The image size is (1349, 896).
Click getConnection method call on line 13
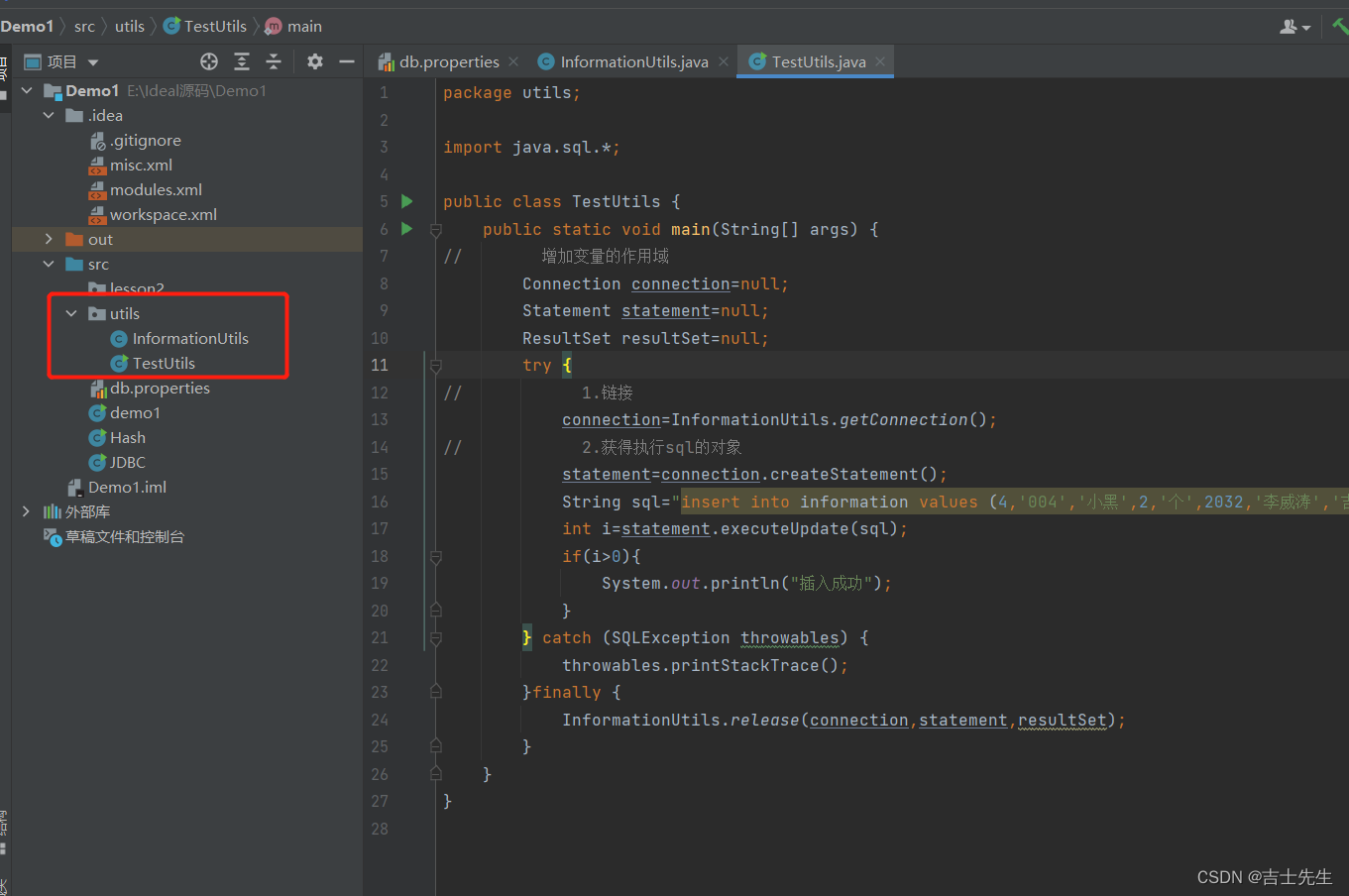coord(903,420)
